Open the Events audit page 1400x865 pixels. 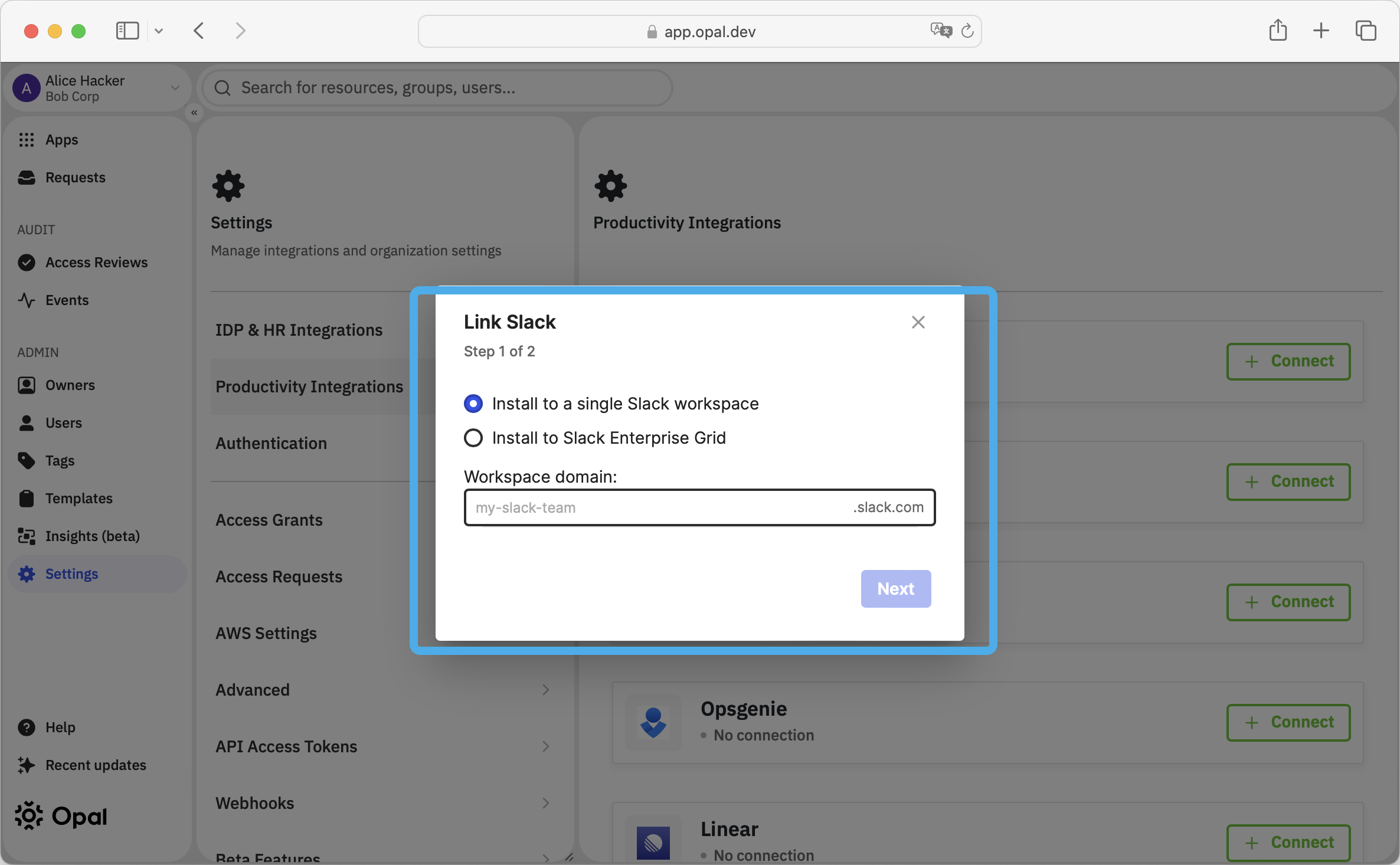97,300
